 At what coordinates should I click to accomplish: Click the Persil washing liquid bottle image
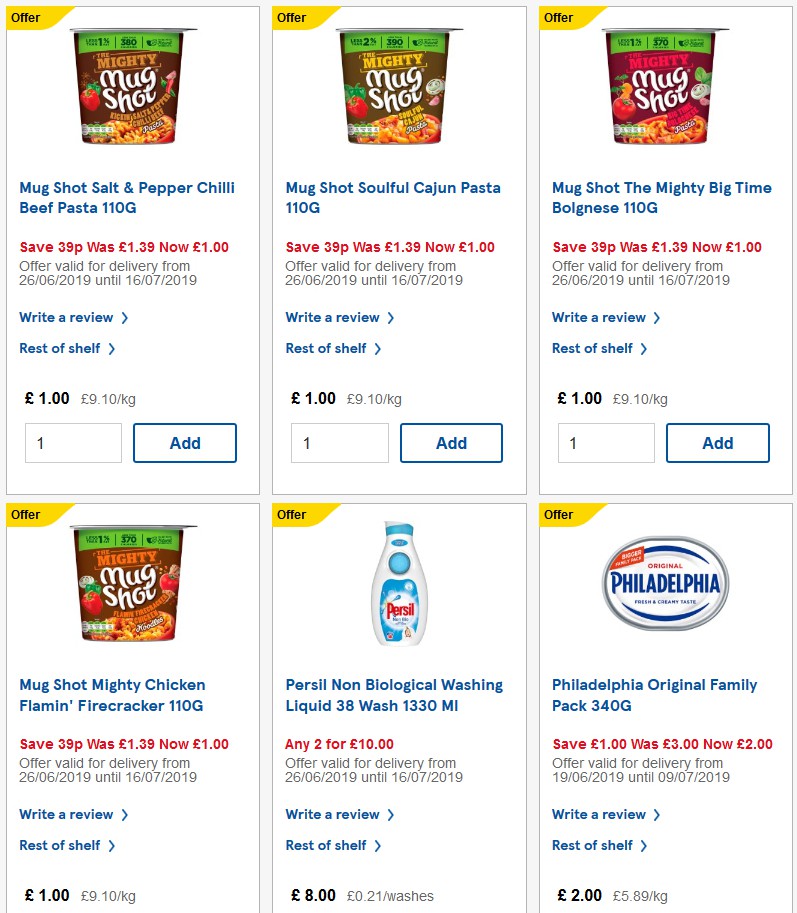tap(399, 583)
